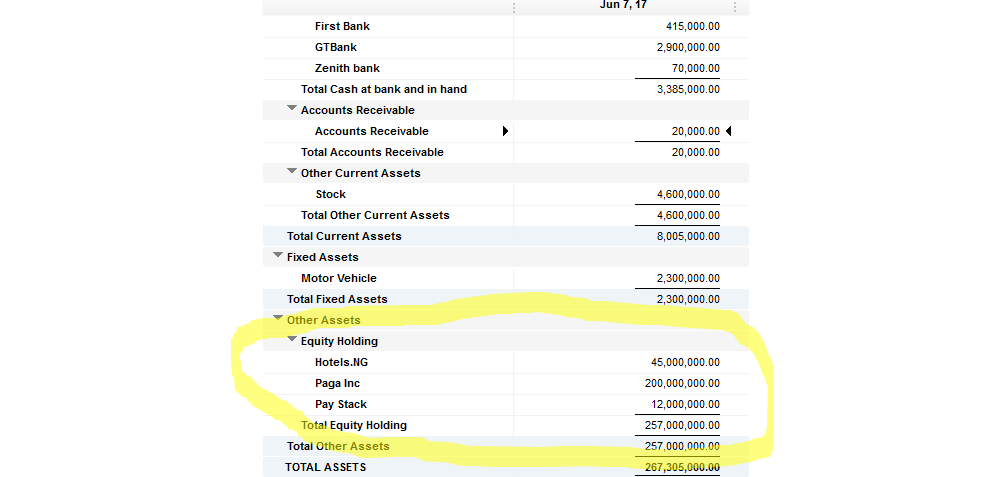This screenshot has width=999, height=477.
Task: Click the Total Current Assets label
Action: click(344, 236)
